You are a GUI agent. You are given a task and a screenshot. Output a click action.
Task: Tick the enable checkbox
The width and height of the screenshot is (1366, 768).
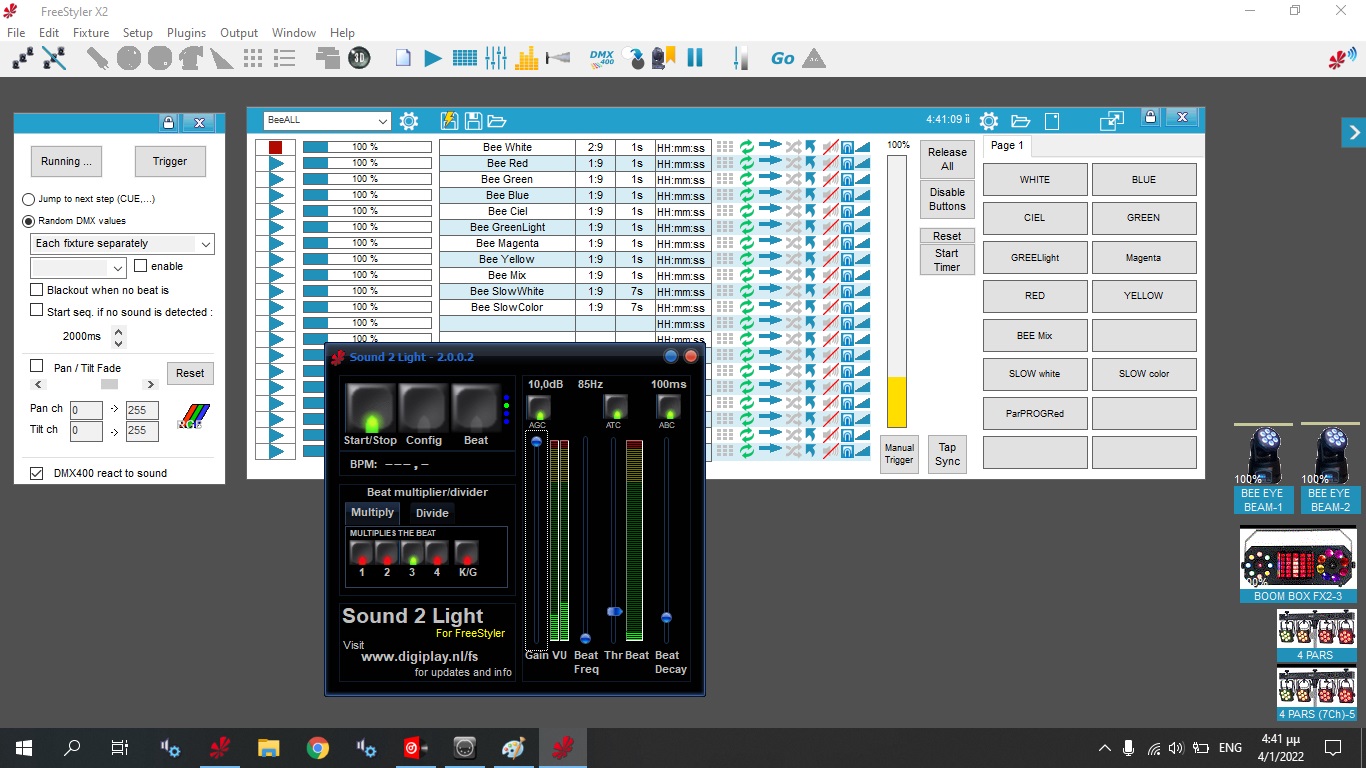pos(141,266)
